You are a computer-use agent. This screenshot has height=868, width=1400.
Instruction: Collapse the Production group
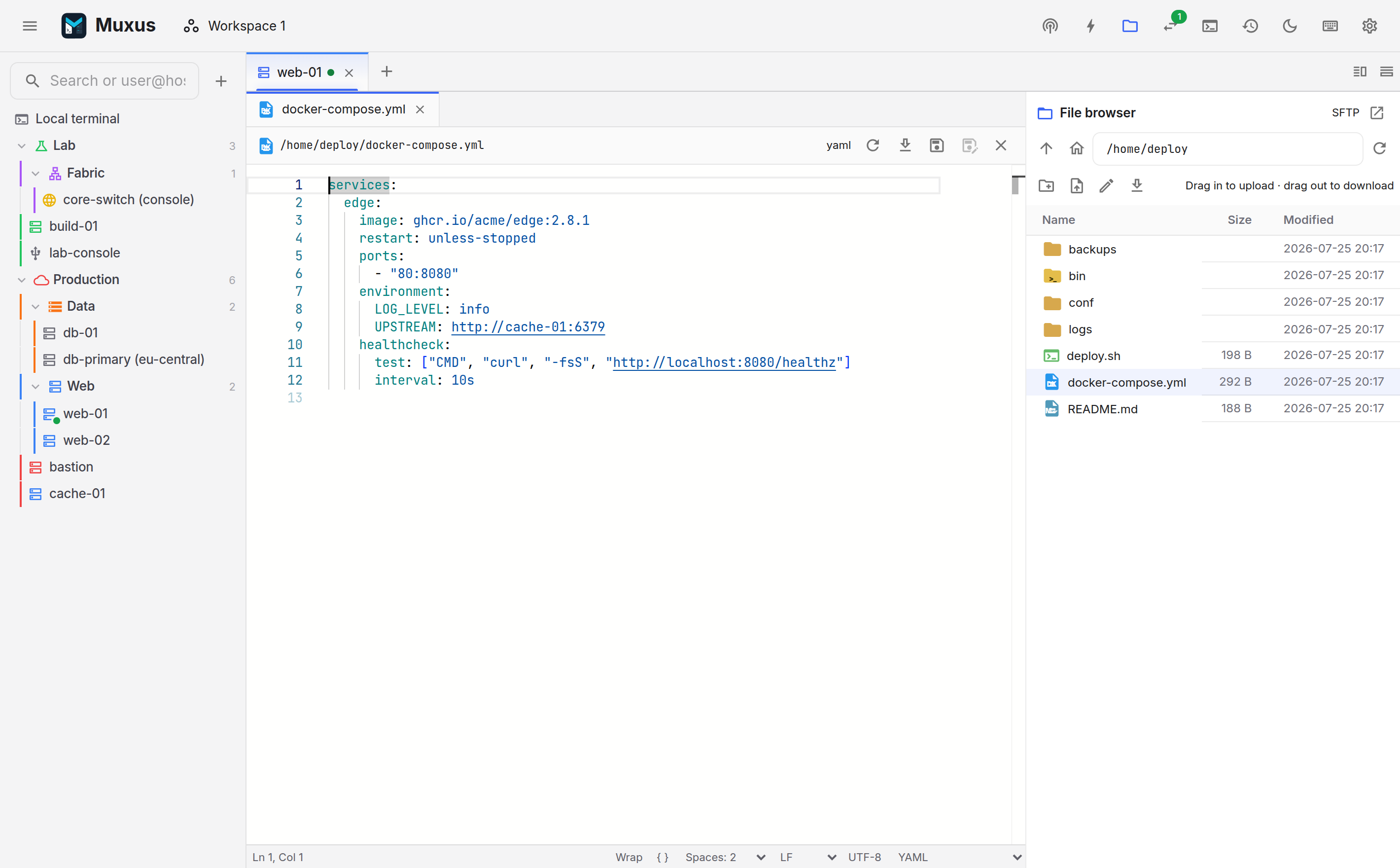tap(22, 280)
